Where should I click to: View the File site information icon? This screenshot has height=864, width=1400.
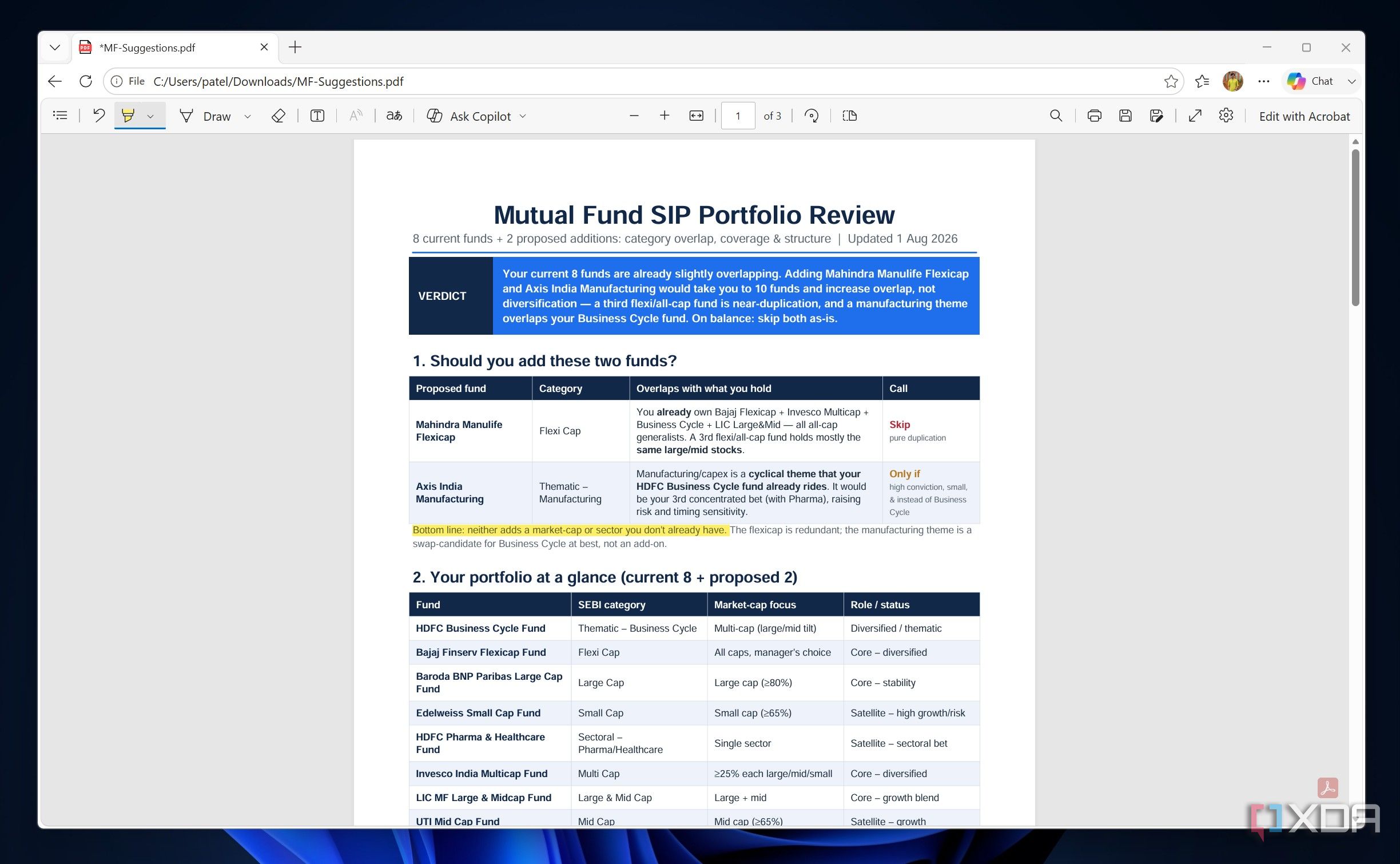(128, 81)
